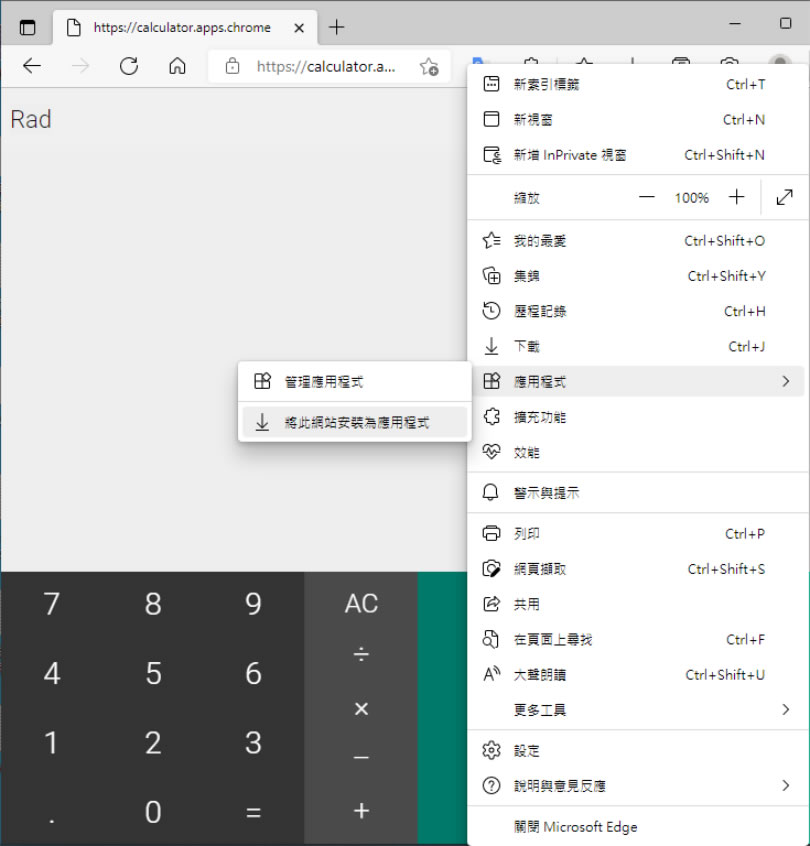Choose 網頁擷取 (web capture) menu item
810x846 pixels.
pyautogui.click(x=636, y=569)
